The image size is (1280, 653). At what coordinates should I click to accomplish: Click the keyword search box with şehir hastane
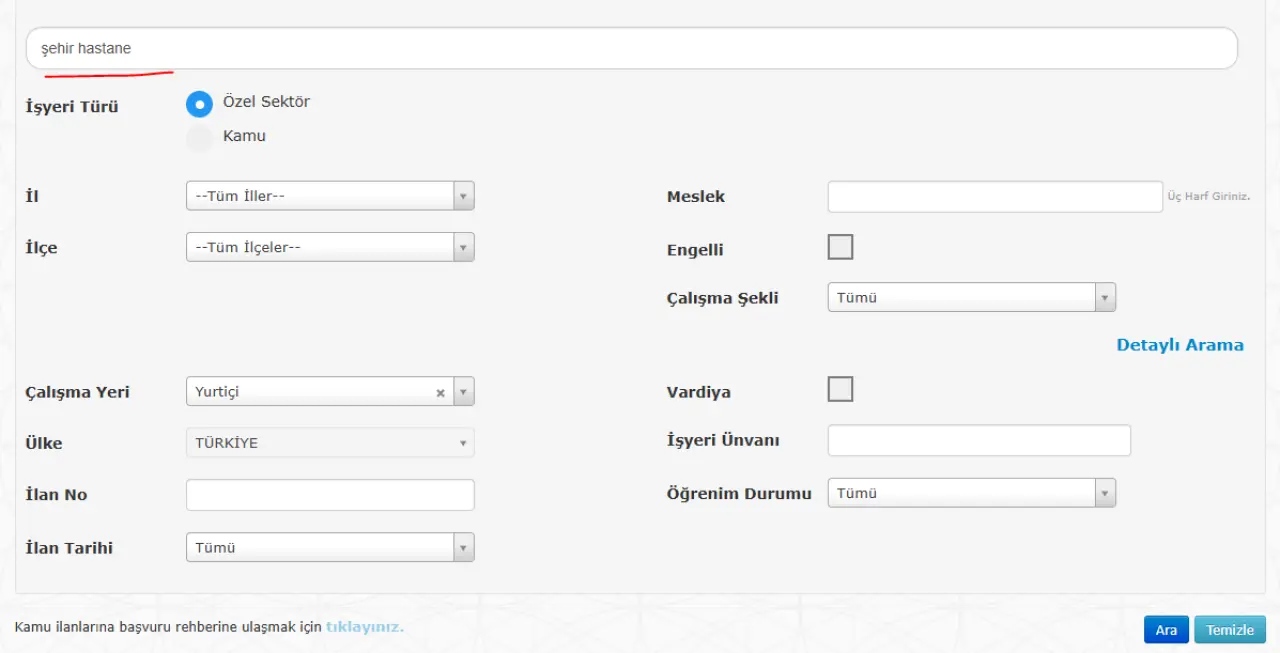(631, 48)
